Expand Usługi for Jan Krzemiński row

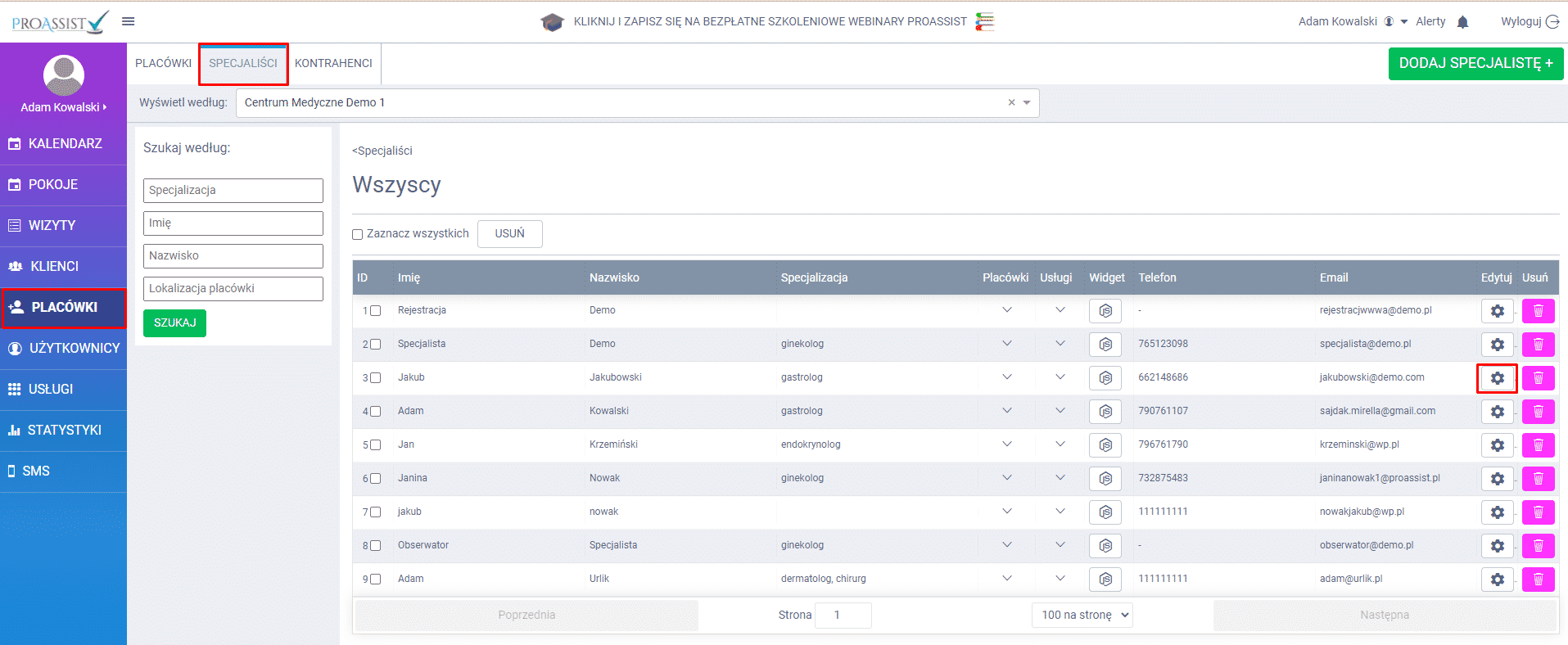point(1060,444)
